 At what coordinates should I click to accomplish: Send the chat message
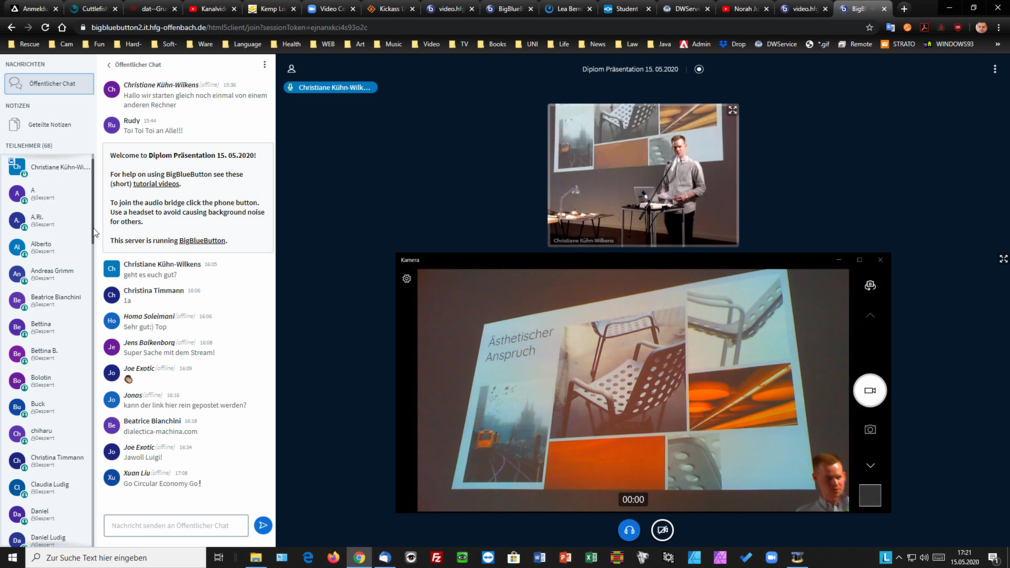coord(263,525)
